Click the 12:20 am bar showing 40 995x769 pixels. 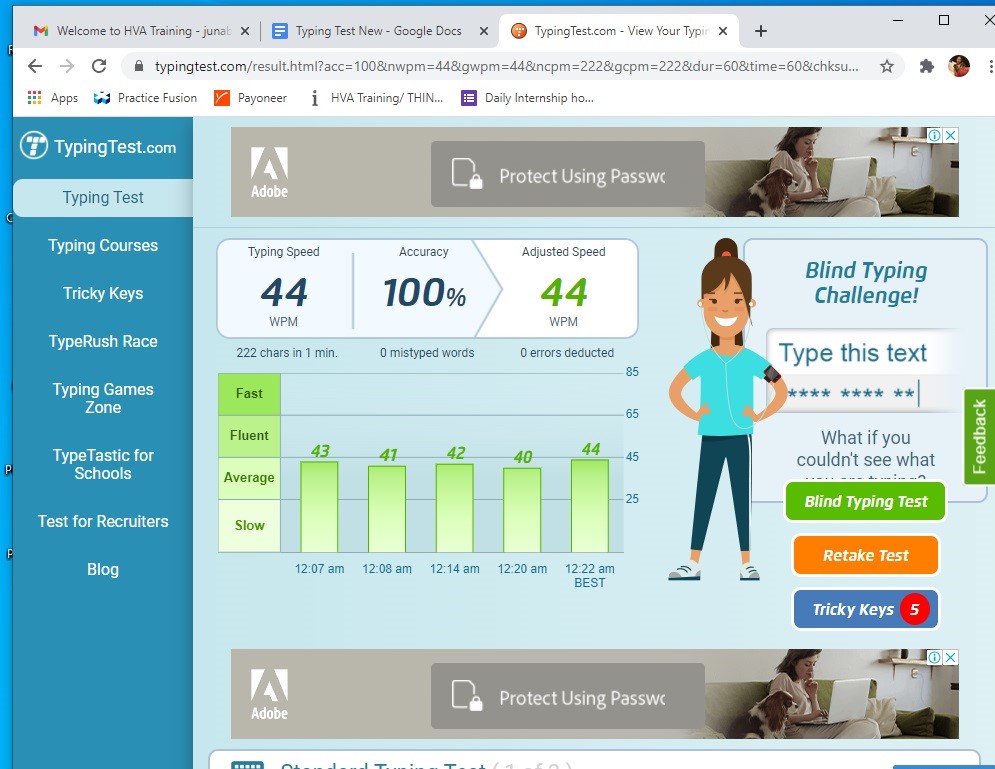pyautogui.click(x=522, y=510)
